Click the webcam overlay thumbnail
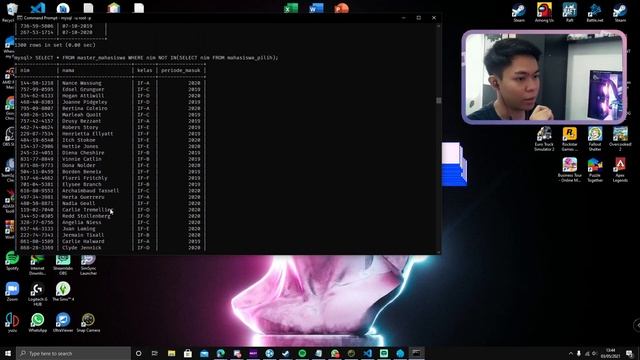The width and height of the screenshot is (640, 360). click(544, 77)
